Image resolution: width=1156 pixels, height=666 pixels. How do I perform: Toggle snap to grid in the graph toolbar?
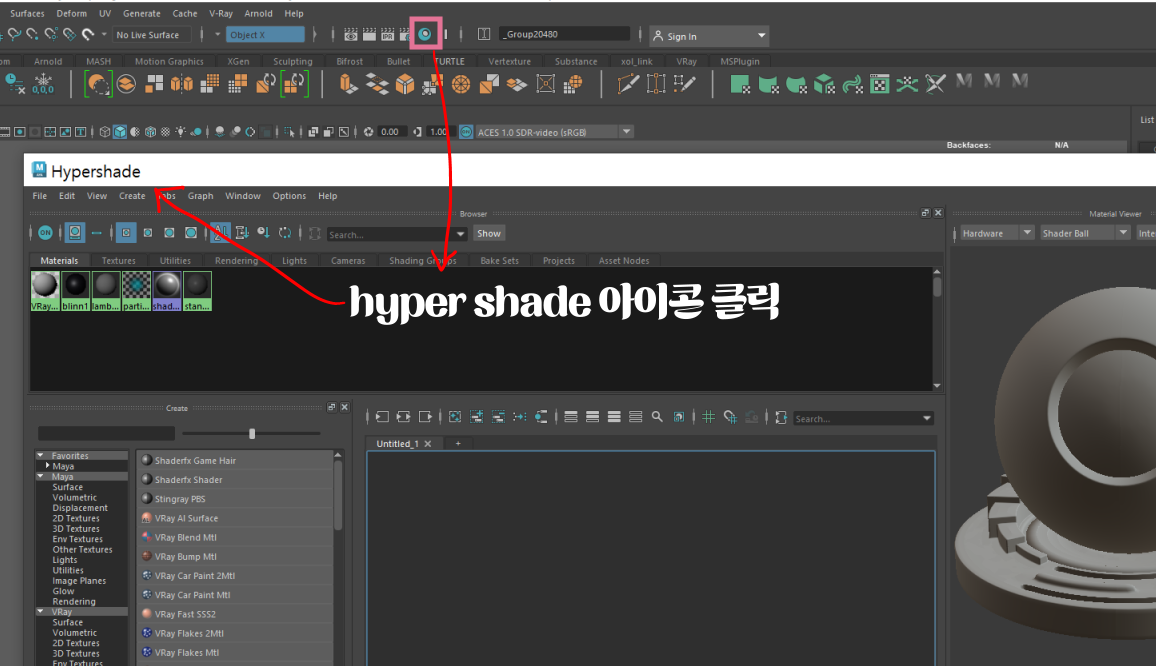pyautogui.click(x=730, y=417)
